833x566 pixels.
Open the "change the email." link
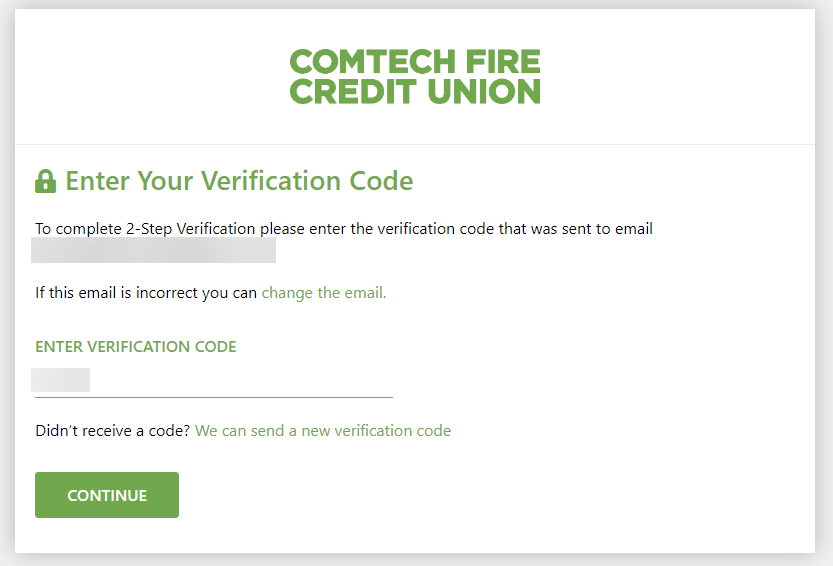[324, 293]
